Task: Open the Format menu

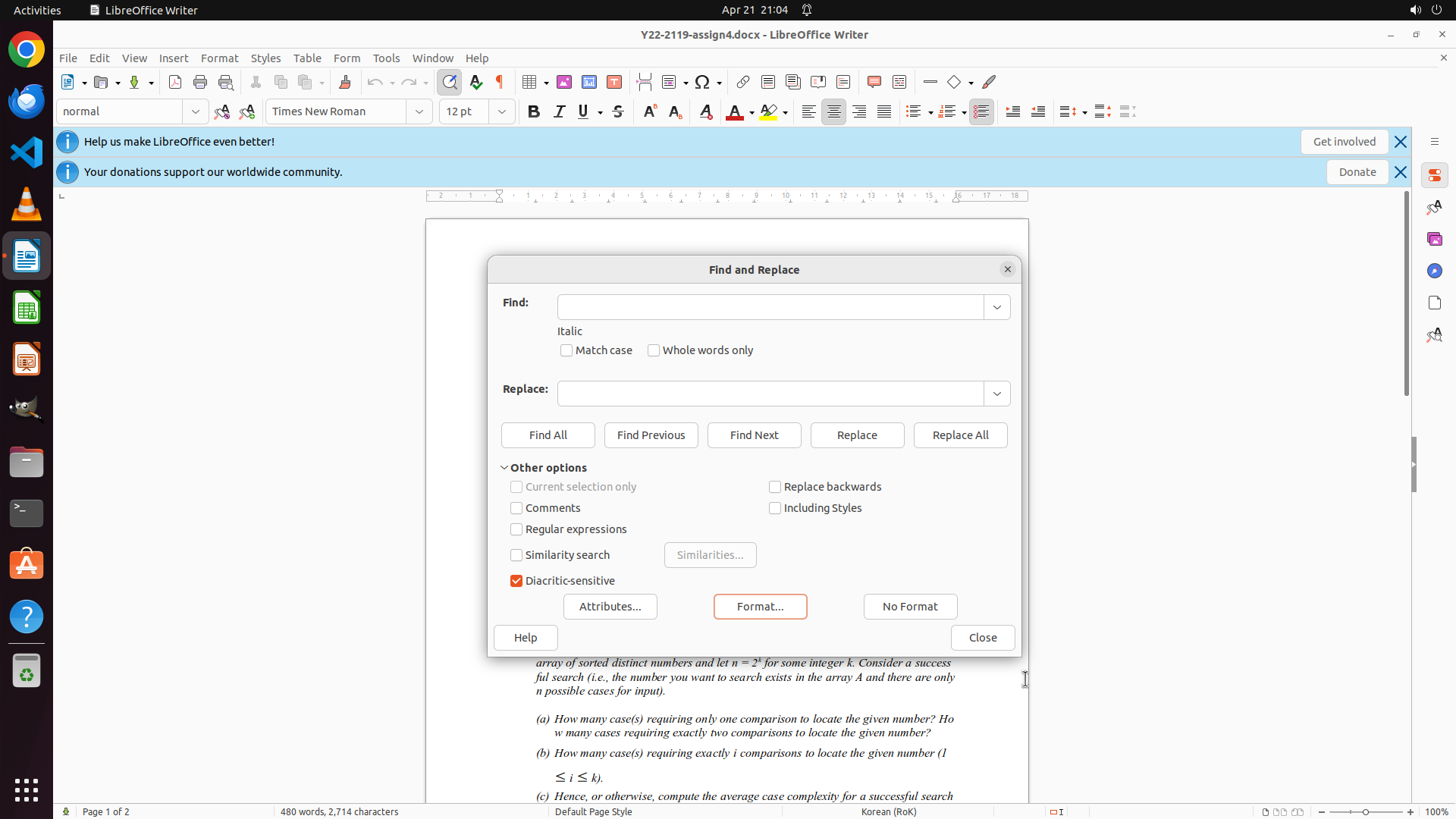Action: pos(219,58)
